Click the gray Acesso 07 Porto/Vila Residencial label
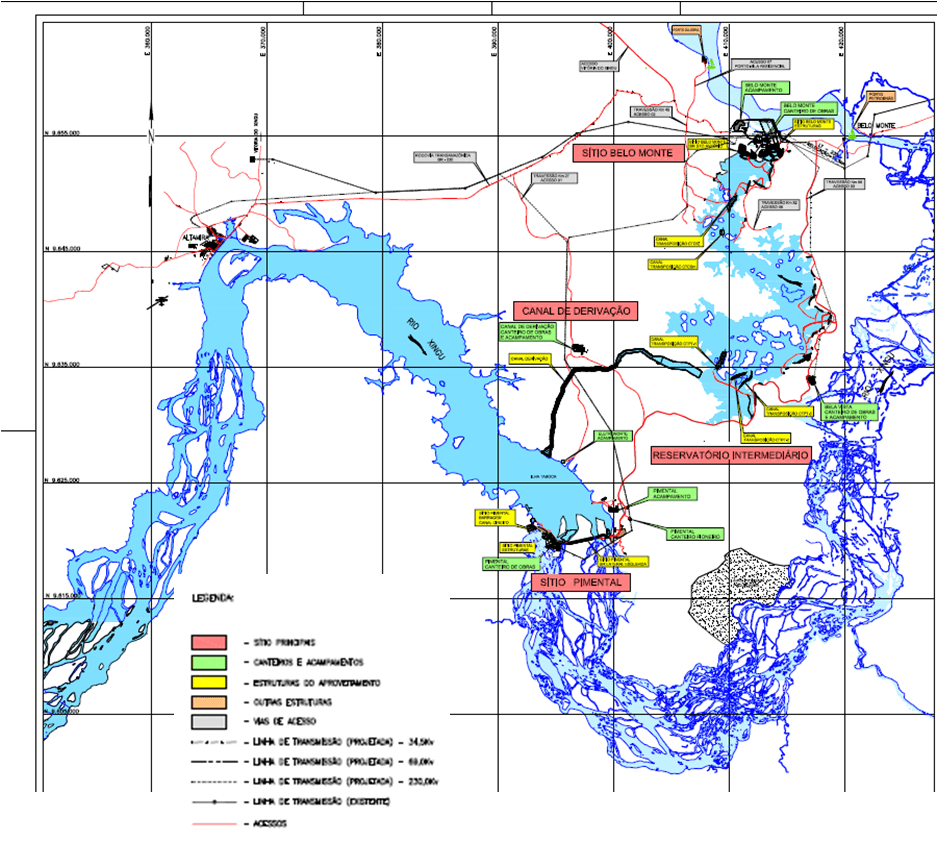 [762, 64]
